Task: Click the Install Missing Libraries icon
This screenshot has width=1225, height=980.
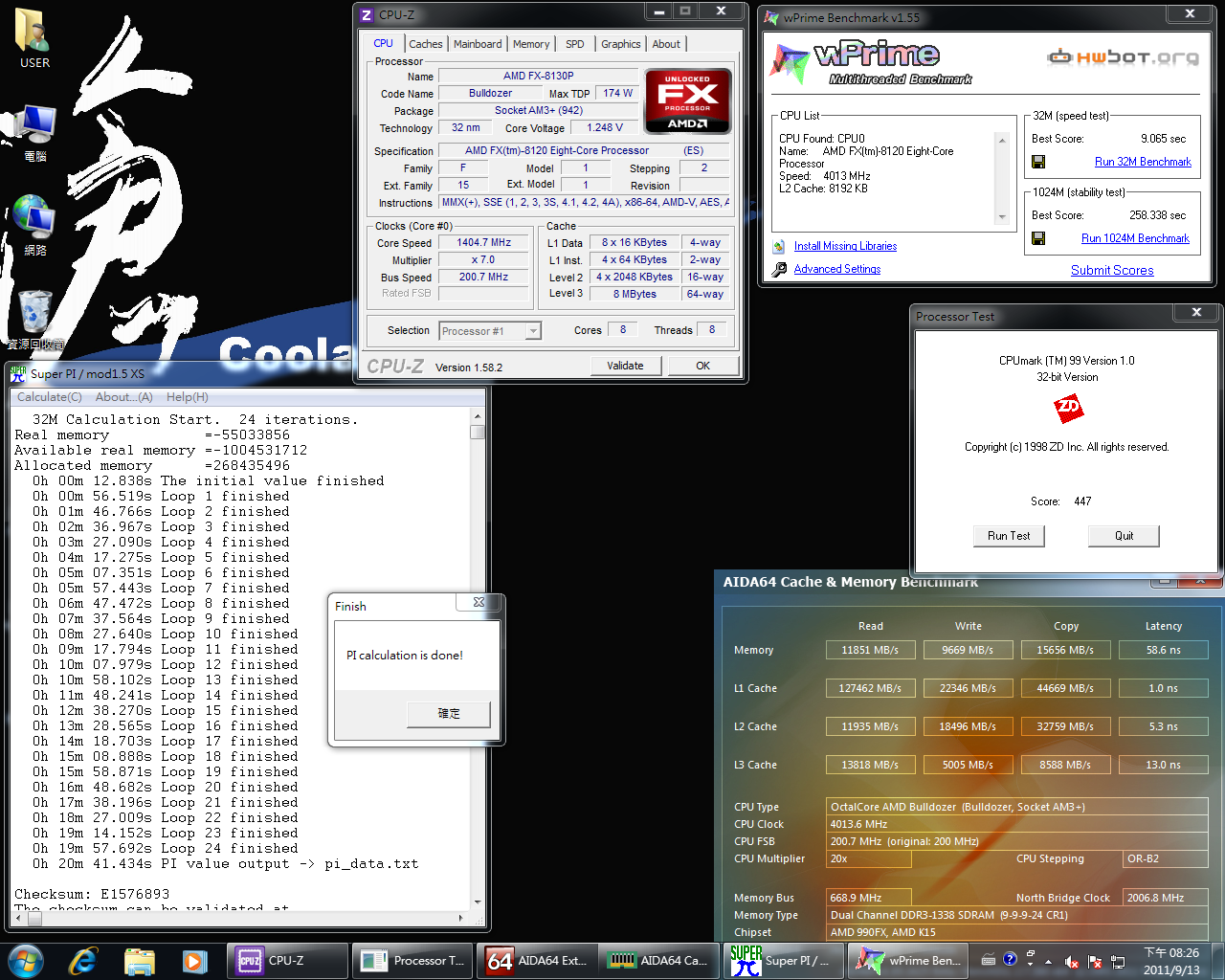Action: (x=779, y=247)
